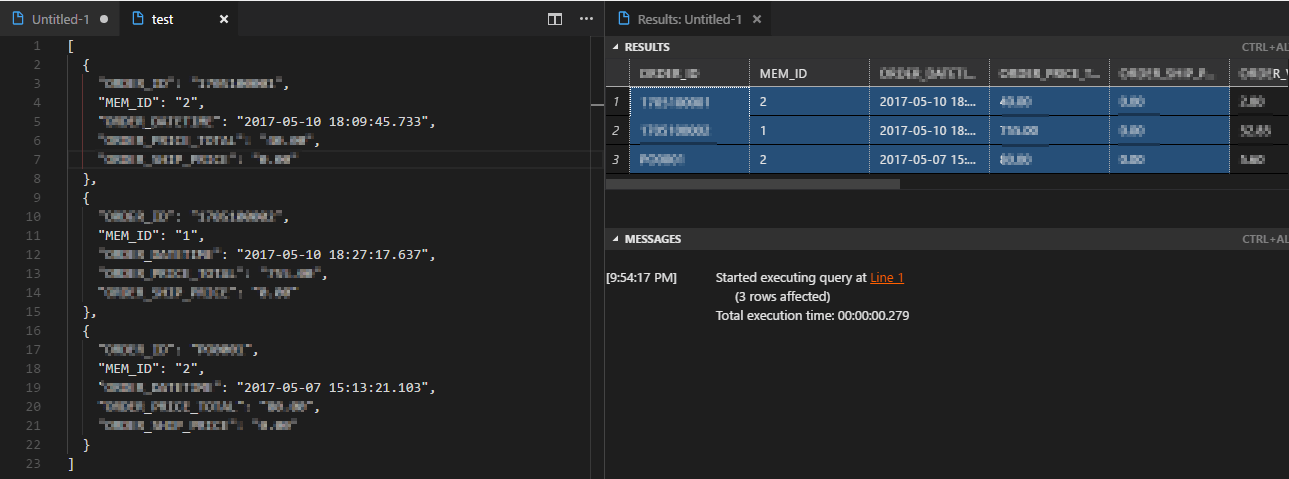
Task: Open the Line 1 link in messages
Action: (x=886, y=277)
